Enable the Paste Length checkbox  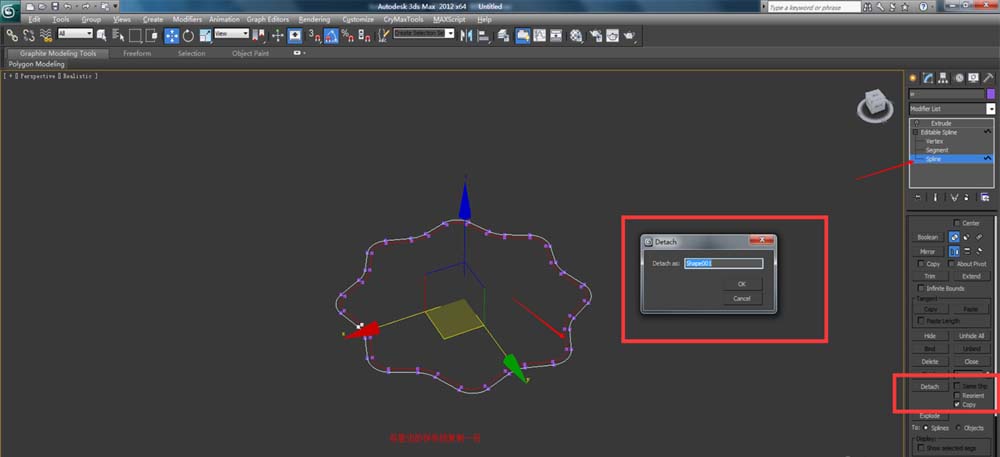pyautogui.click(x=921, y=321)
